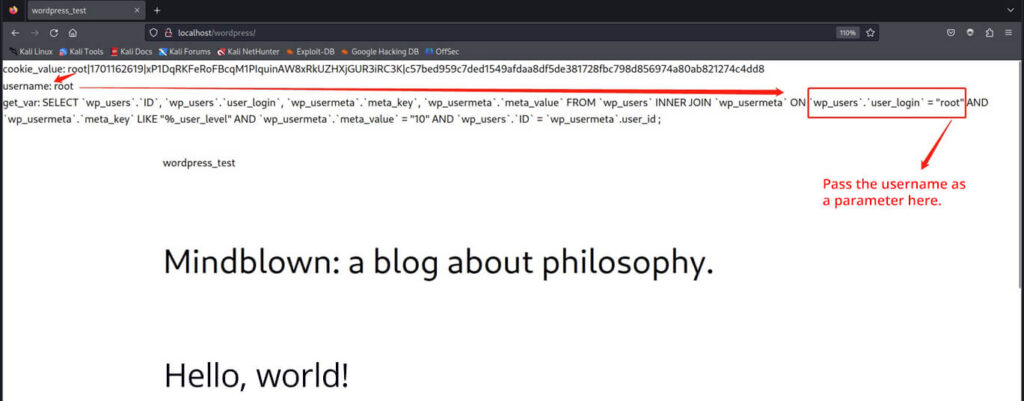Reset the 110% zoom level badge
The image size is (1024, 401).
(x=847, y=32)
